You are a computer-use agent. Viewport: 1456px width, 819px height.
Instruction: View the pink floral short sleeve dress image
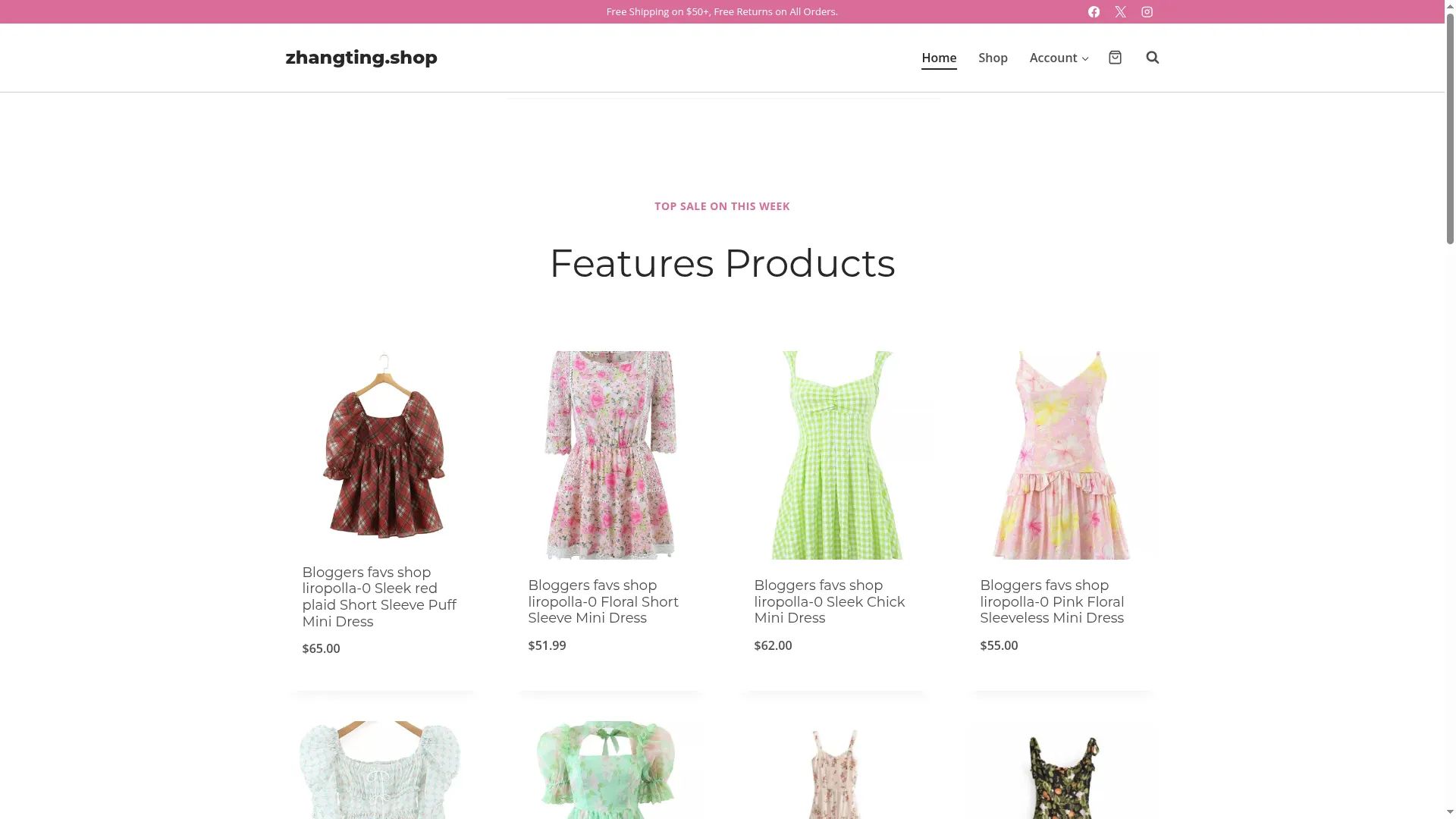(610, 455)
